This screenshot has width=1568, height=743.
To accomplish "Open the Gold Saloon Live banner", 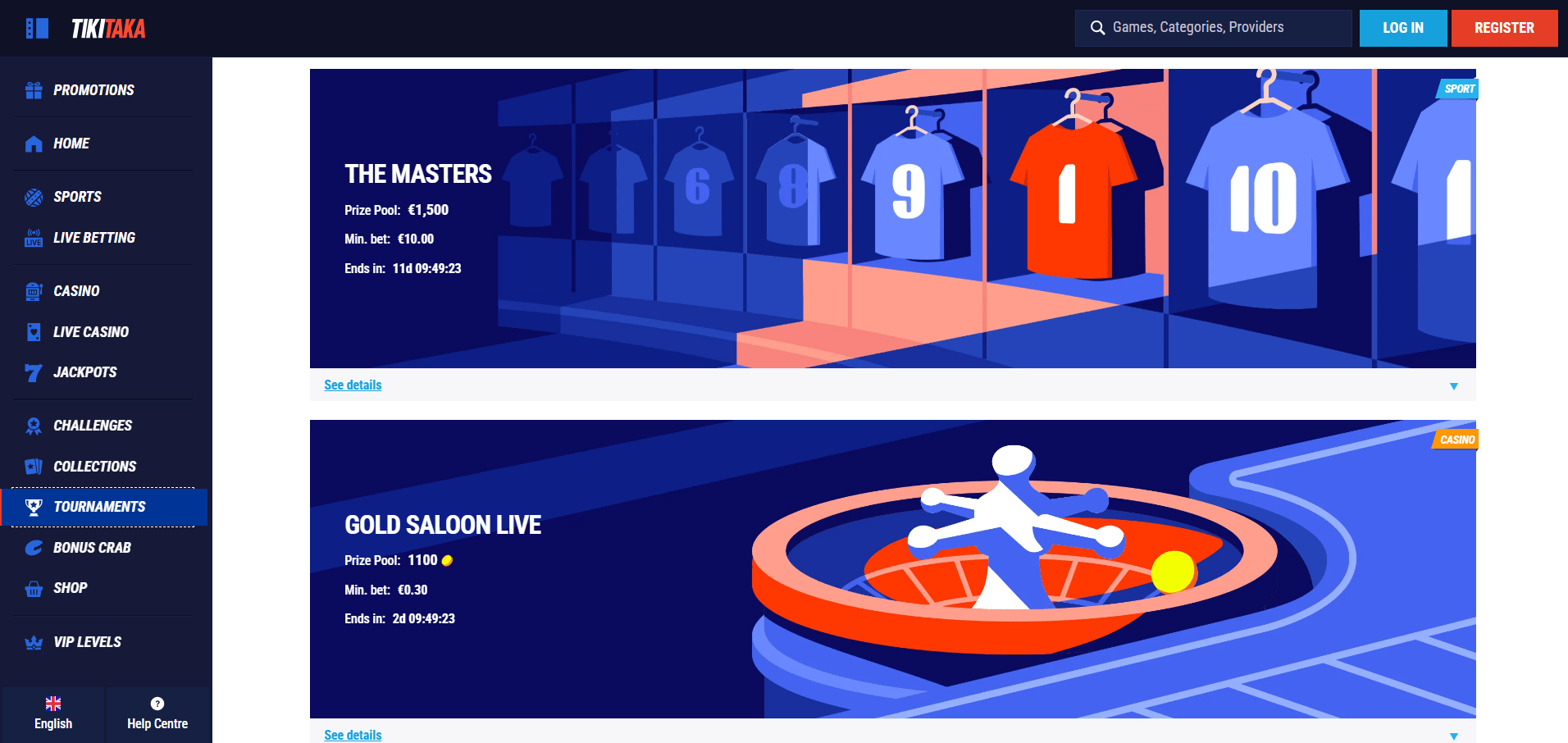I will click(x=893, y=569).
